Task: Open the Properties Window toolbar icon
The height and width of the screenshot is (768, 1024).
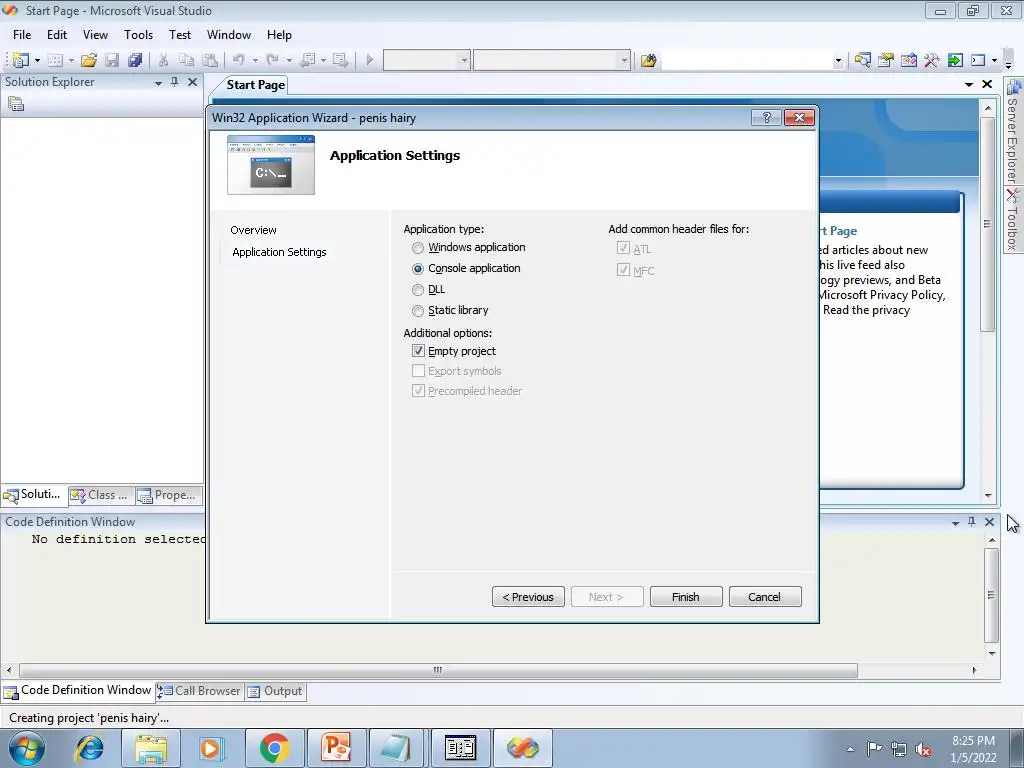Action: click(886, 60)
